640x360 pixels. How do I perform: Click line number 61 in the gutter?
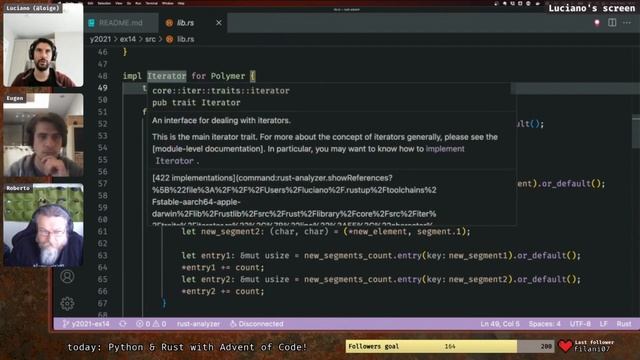tap(102, 231)
